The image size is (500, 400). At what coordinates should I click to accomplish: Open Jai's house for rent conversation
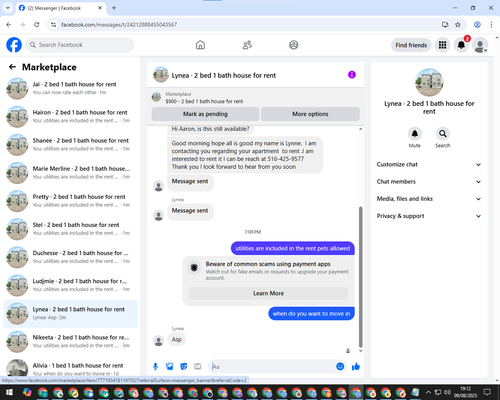tap(70, 88)
